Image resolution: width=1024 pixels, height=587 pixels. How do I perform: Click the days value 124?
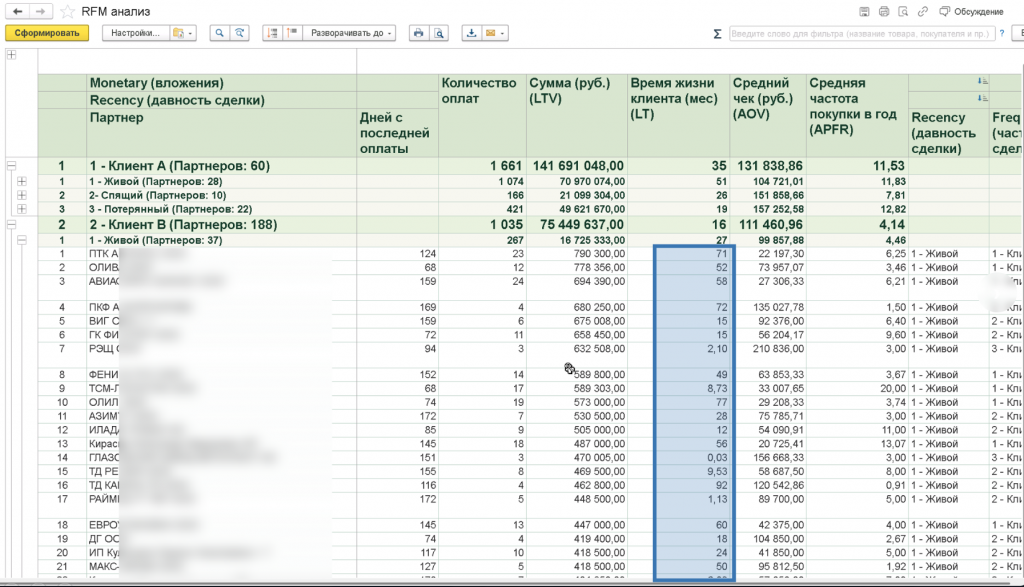pos(428,253)
